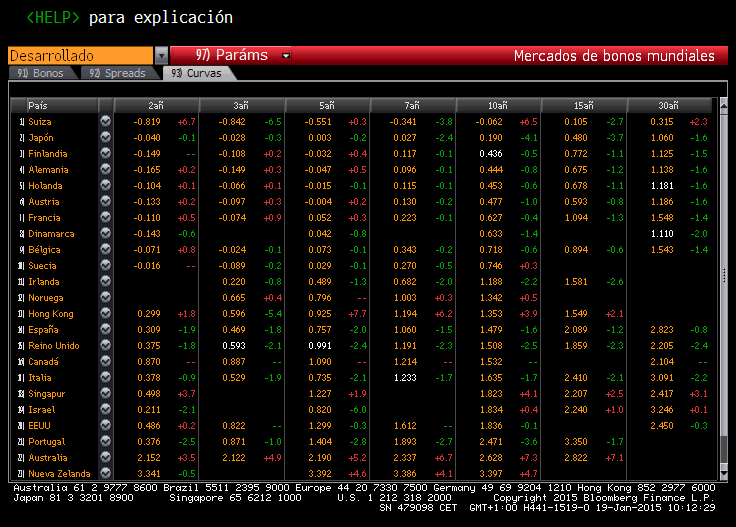Click the chart icon beside Holanda
The width and height of the screenshot is (736, 527).
pyautogui.click(x=106, y=185)
